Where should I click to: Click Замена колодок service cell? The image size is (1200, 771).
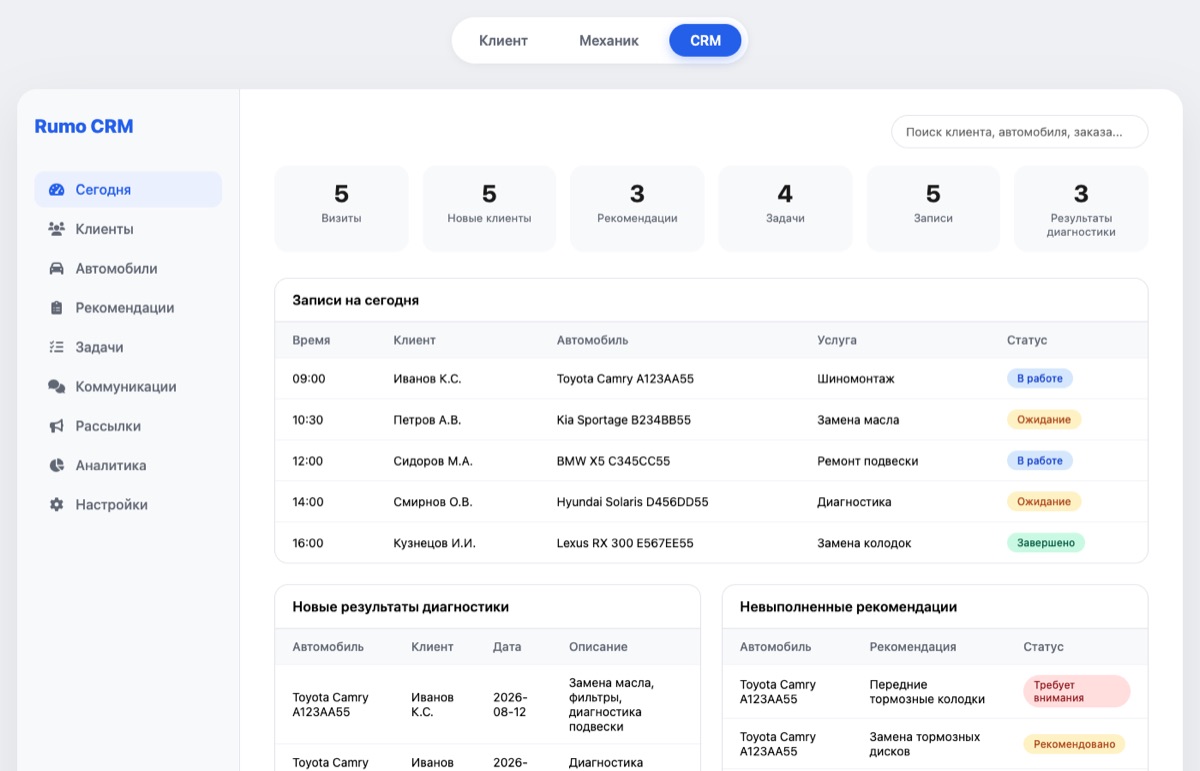tap(864, 543)
